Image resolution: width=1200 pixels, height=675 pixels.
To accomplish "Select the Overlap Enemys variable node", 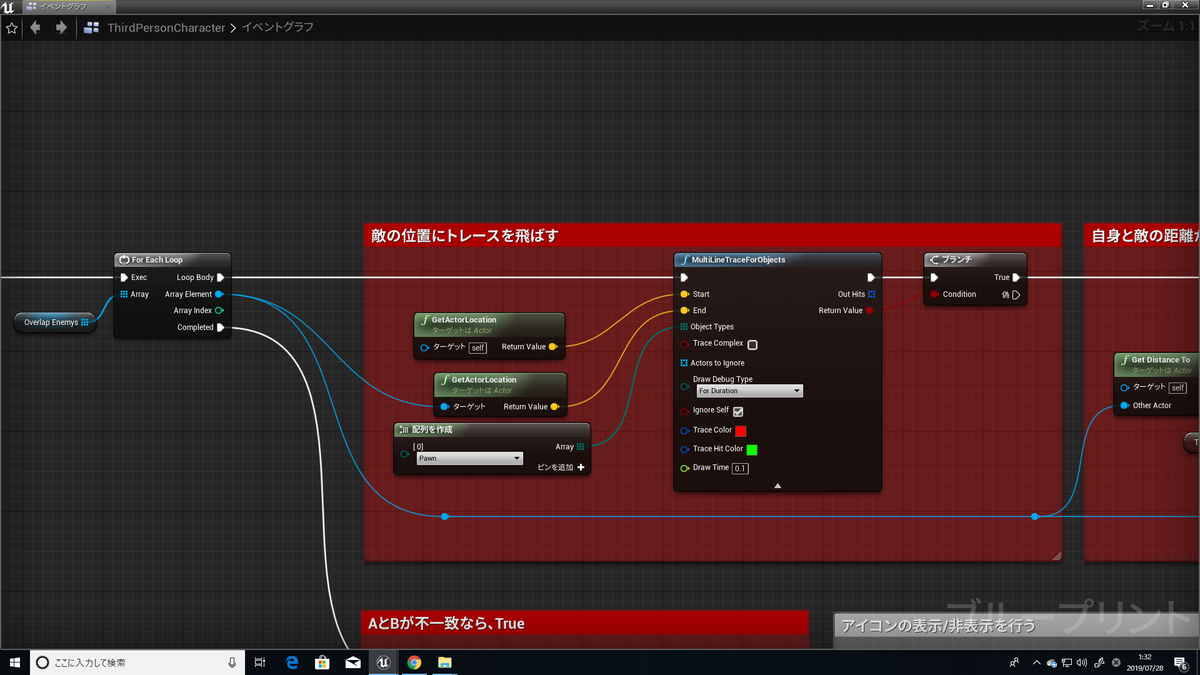I will (56, 322).
